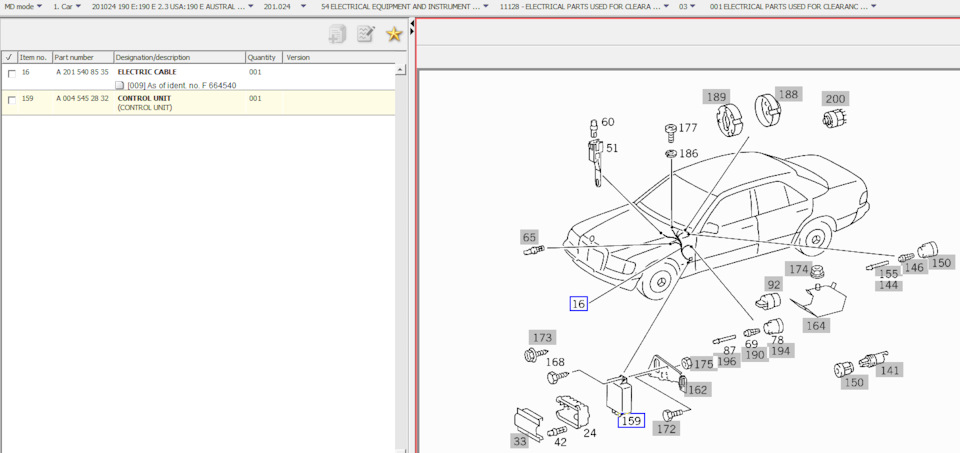
Task: Click callout 65 in the diagram
Action: click(x=530, y=237)
